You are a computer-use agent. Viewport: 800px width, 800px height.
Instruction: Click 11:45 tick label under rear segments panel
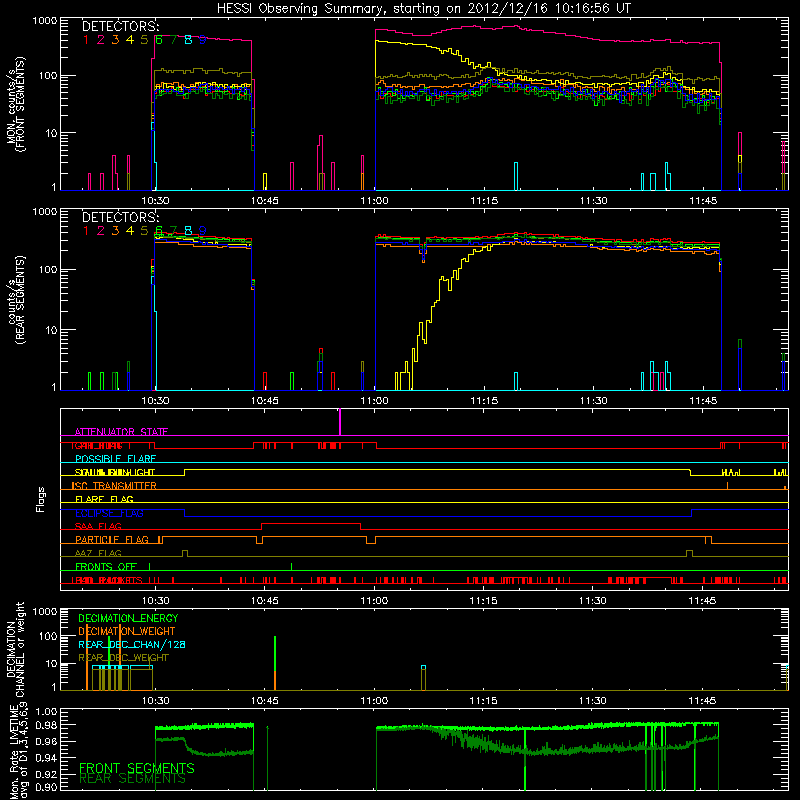pos(703,401)
